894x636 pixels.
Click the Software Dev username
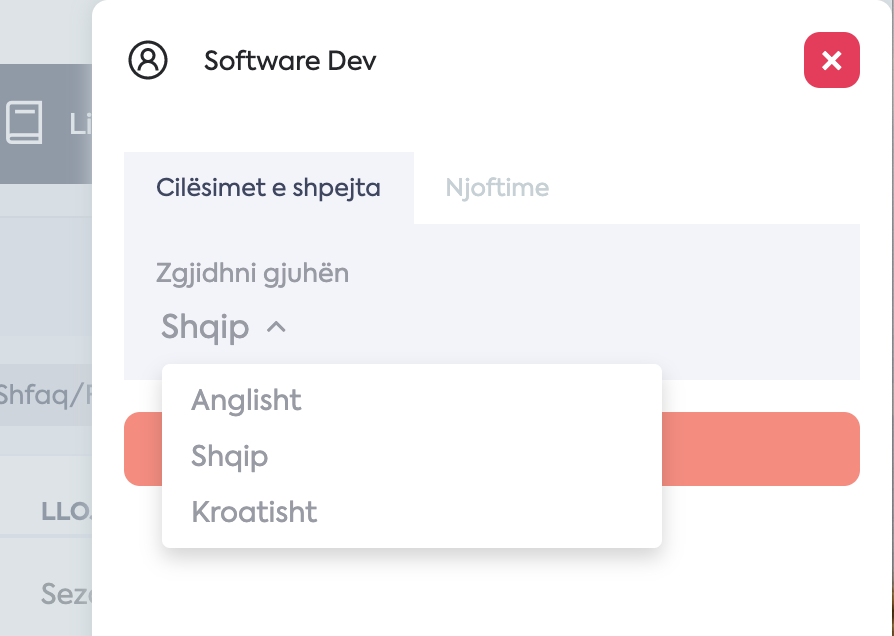point(290,60)
